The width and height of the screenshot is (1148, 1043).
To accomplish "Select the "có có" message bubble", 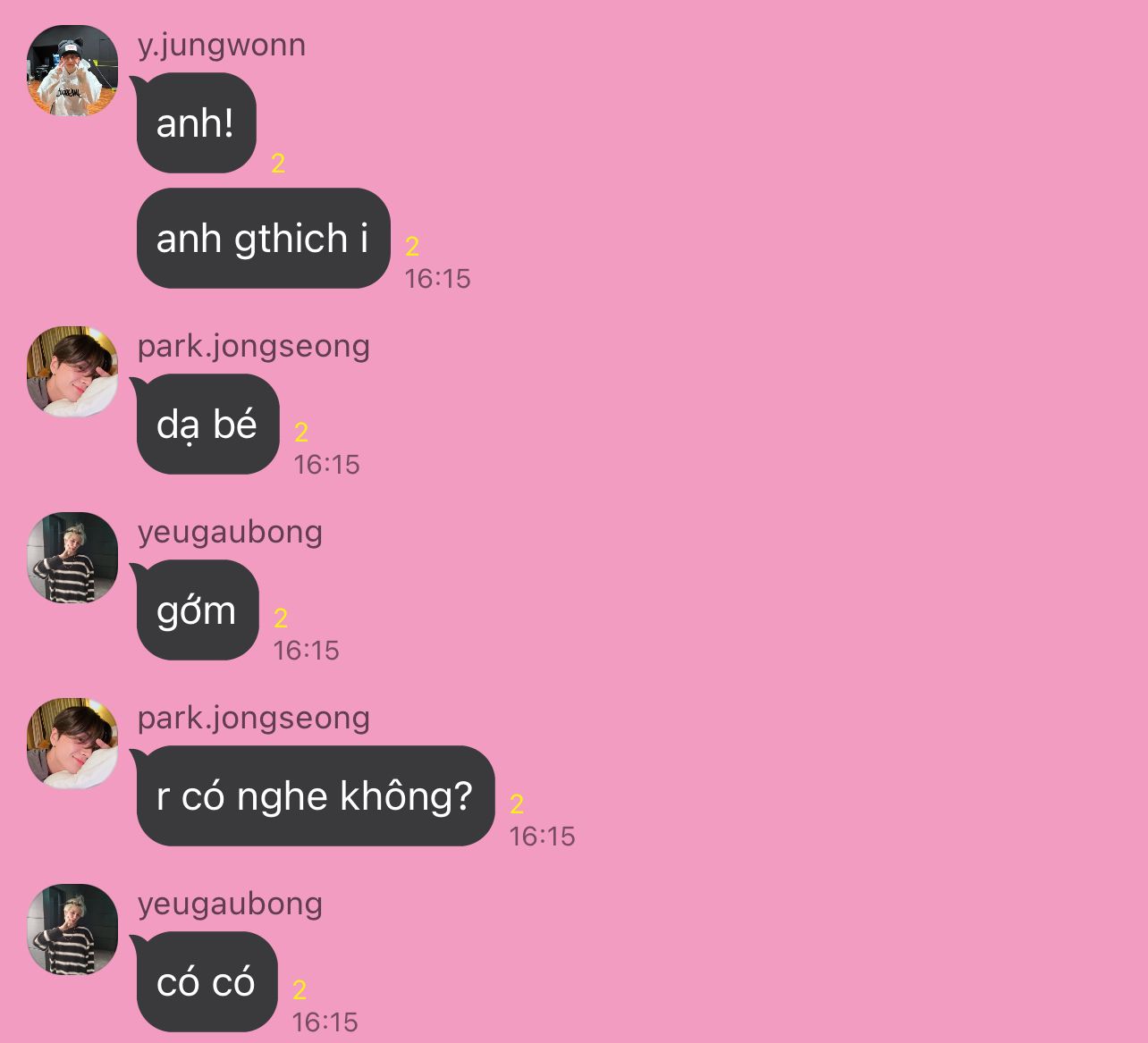I will tap(207, 982).
